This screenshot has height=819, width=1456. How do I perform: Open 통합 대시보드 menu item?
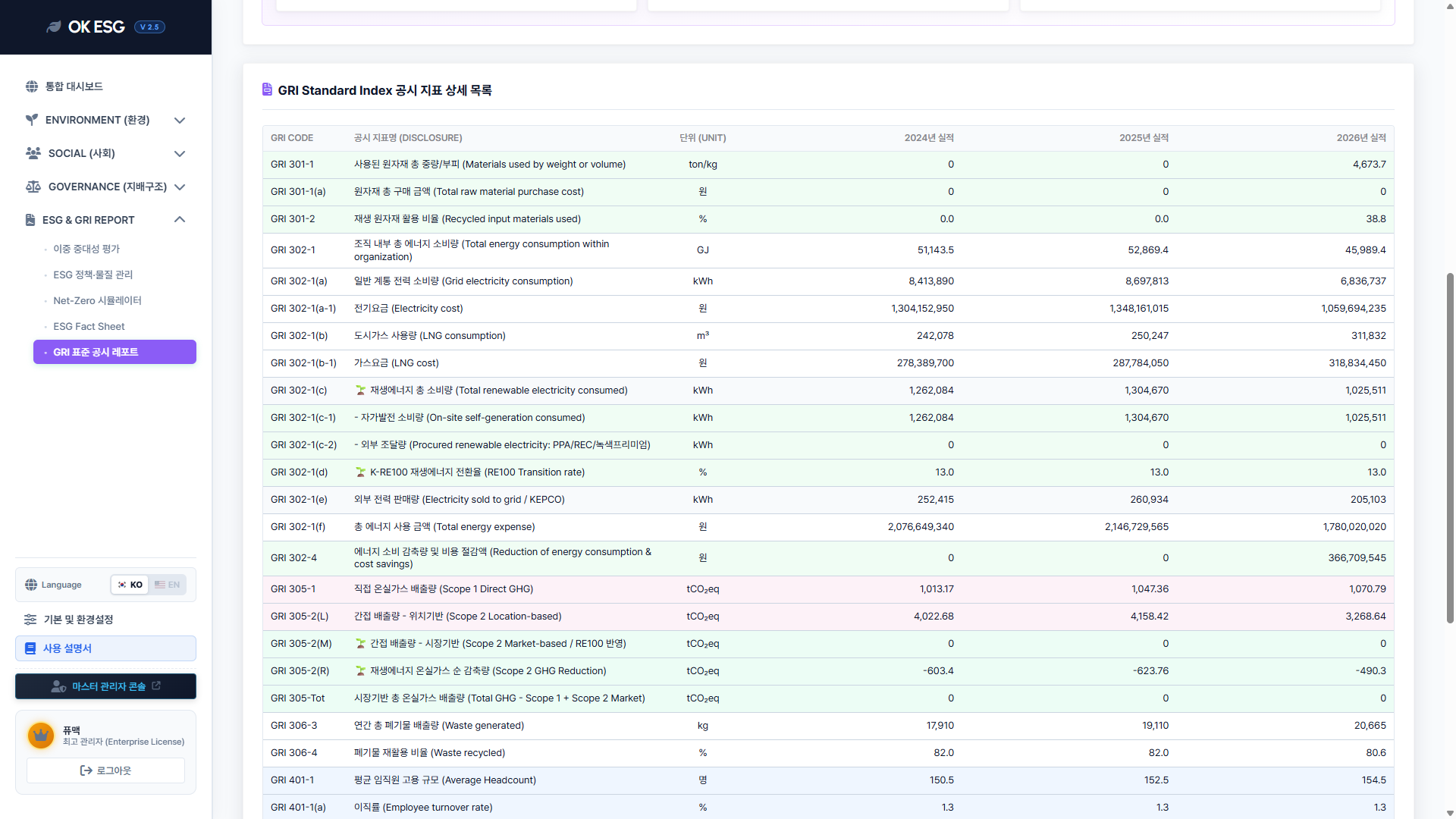[105, 86]
